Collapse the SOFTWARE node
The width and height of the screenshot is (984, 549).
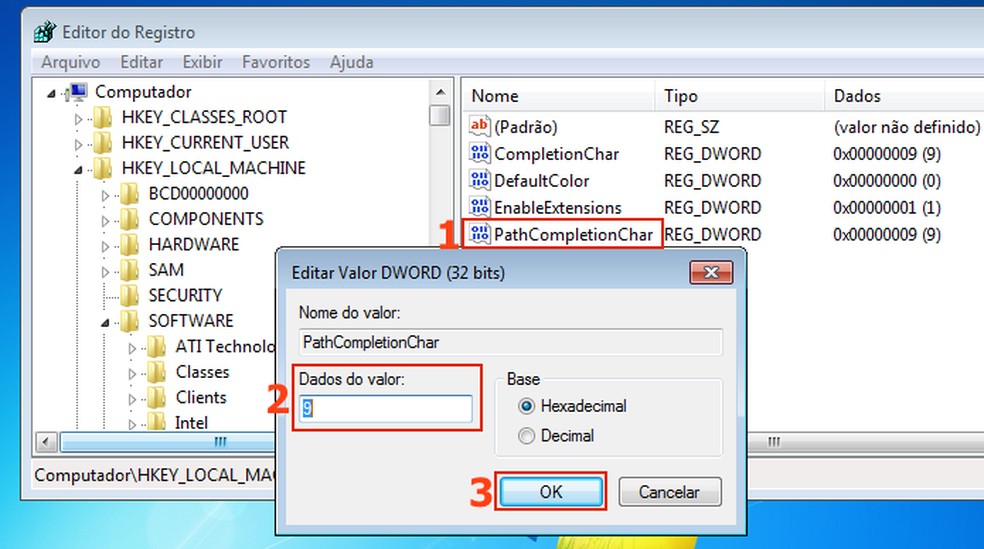click(105, 323)
